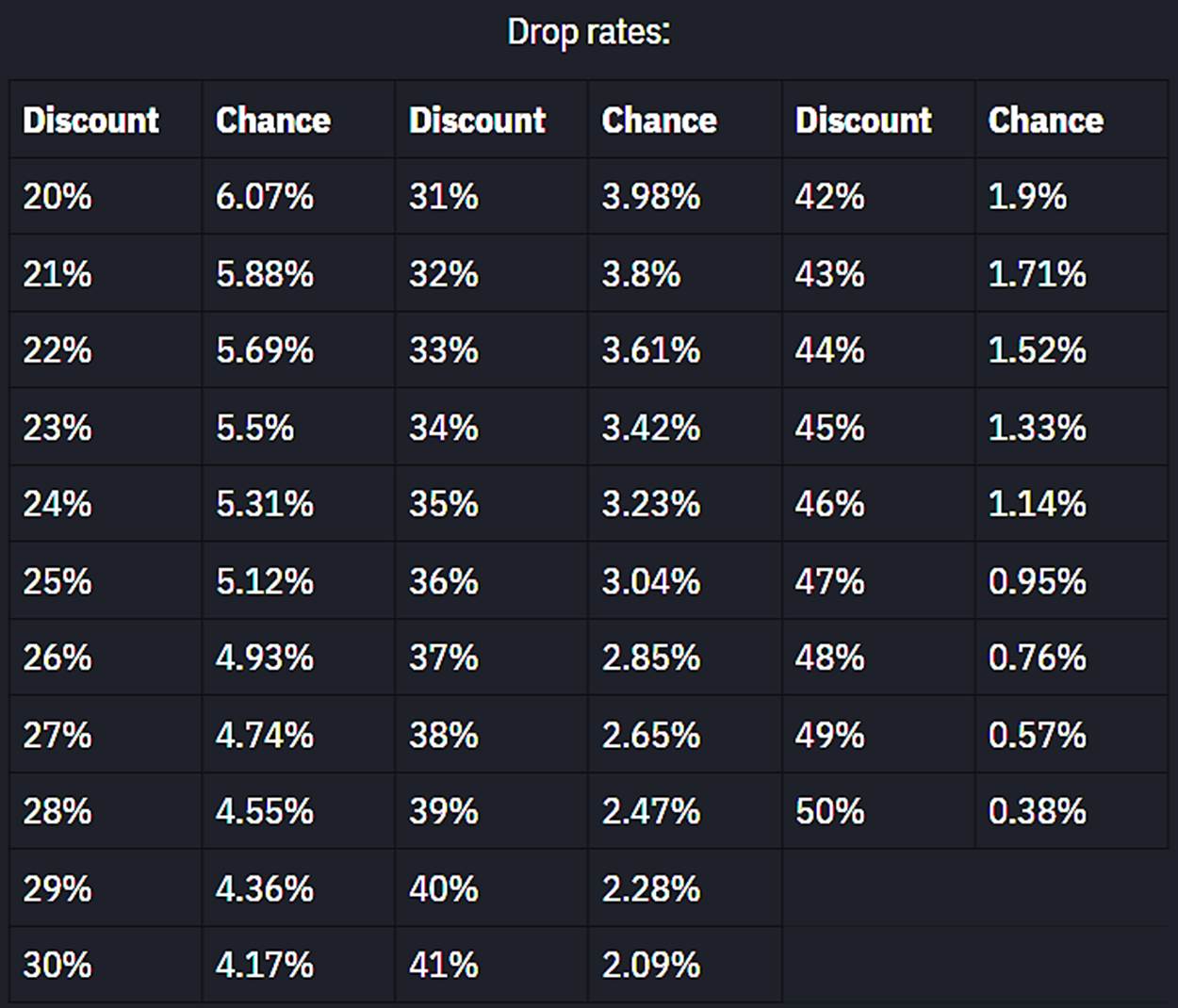1178x1008 pixels.
Task: Select the 4.17% chance cell
Action: pos(265,965)
